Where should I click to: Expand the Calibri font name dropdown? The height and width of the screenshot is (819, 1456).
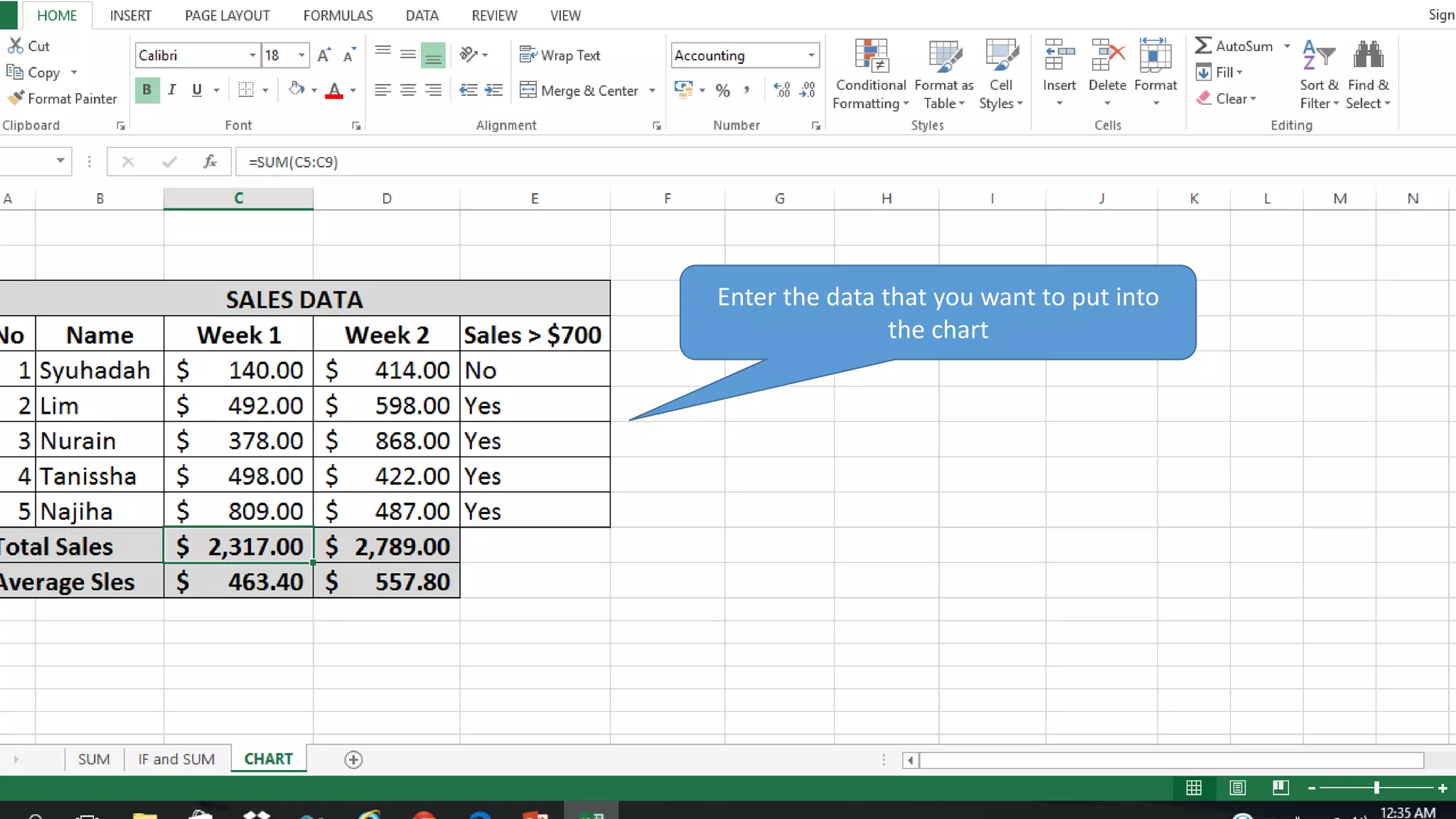(252, 55)
